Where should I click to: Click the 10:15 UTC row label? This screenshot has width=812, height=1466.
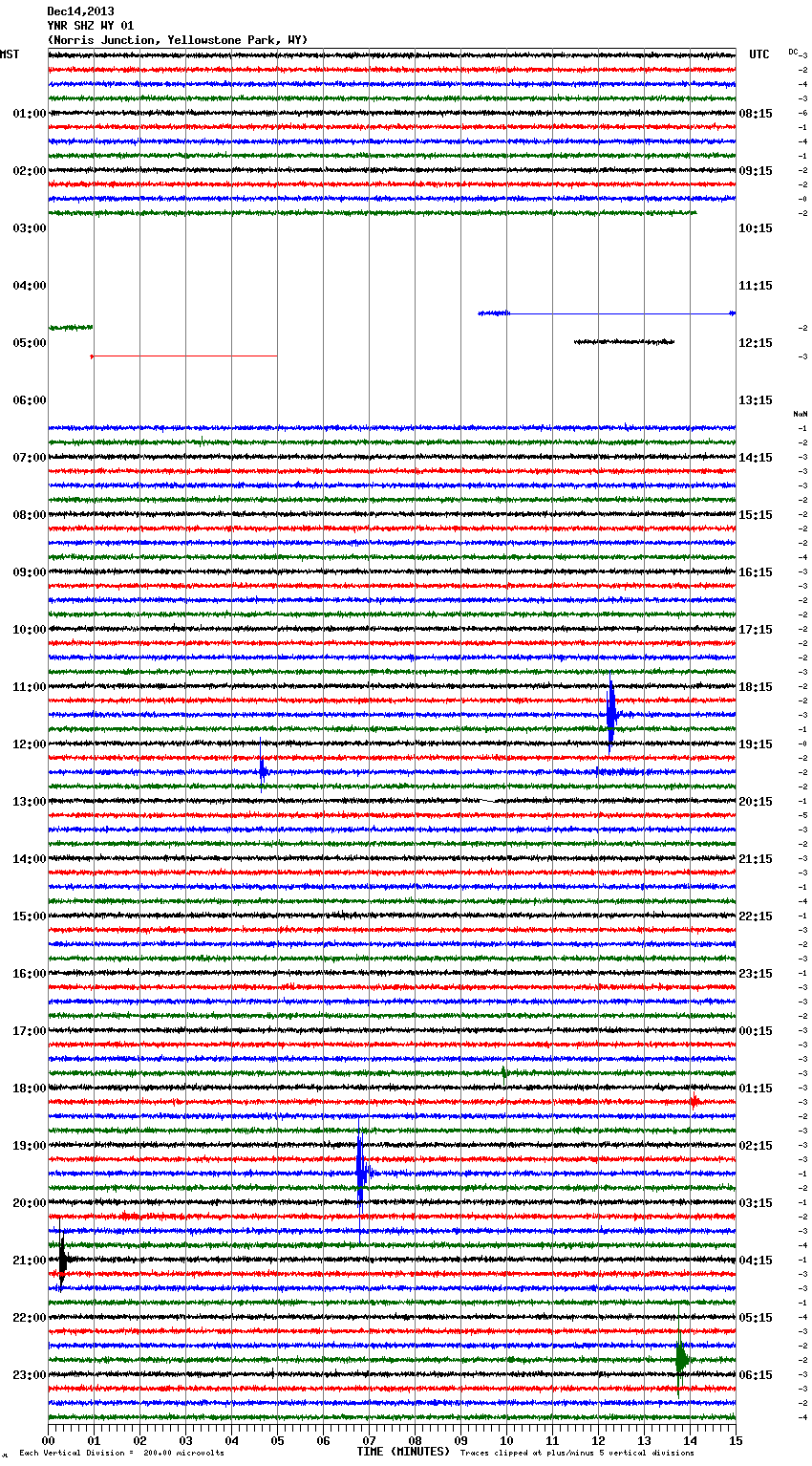coord(756,228)
